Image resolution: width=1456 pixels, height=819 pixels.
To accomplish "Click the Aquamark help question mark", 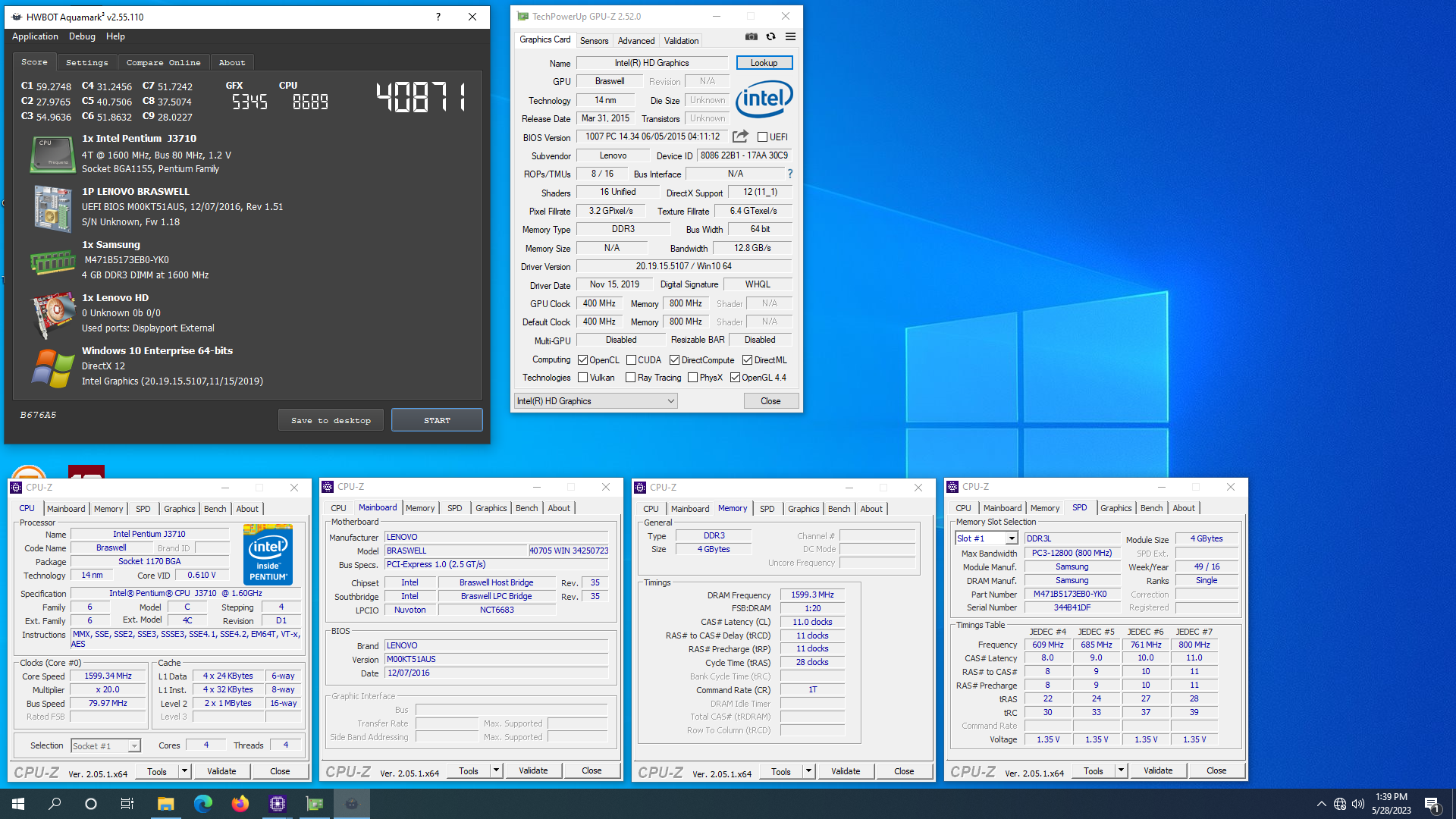I will coord(438,17).
